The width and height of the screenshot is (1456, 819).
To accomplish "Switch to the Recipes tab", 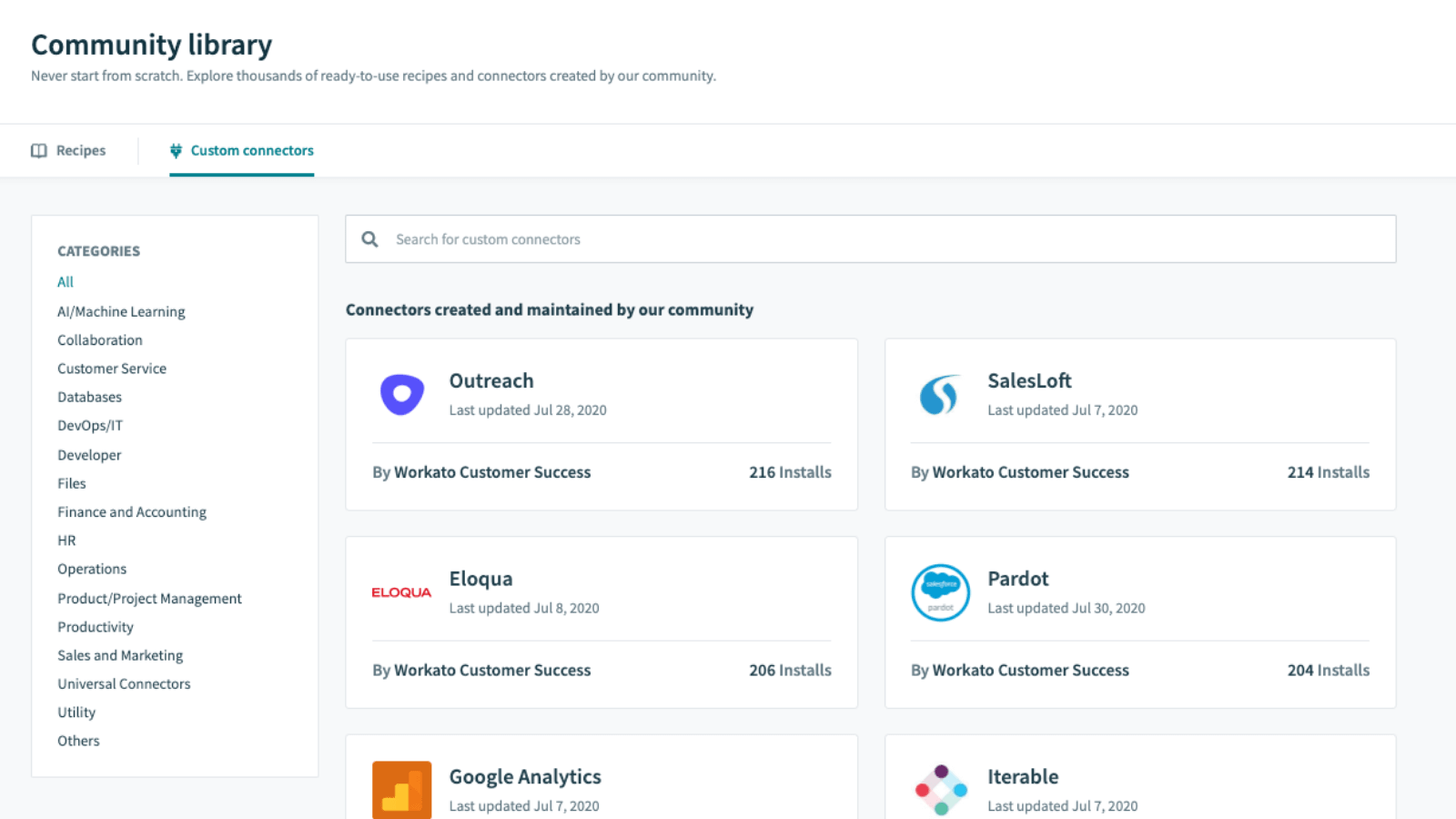I will click(69, 151).
